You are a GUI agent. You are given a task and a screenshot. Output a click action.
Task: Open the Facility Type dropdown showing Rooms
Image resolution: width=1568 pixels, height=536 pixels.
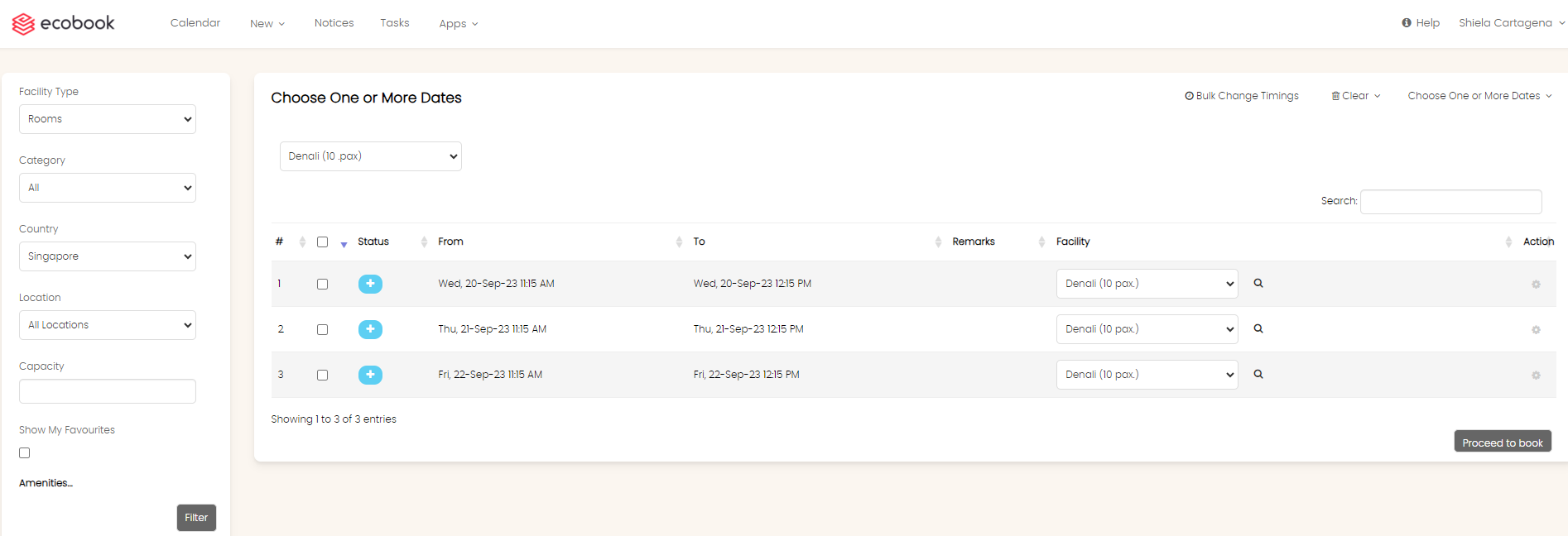click(x=108, y=119)
